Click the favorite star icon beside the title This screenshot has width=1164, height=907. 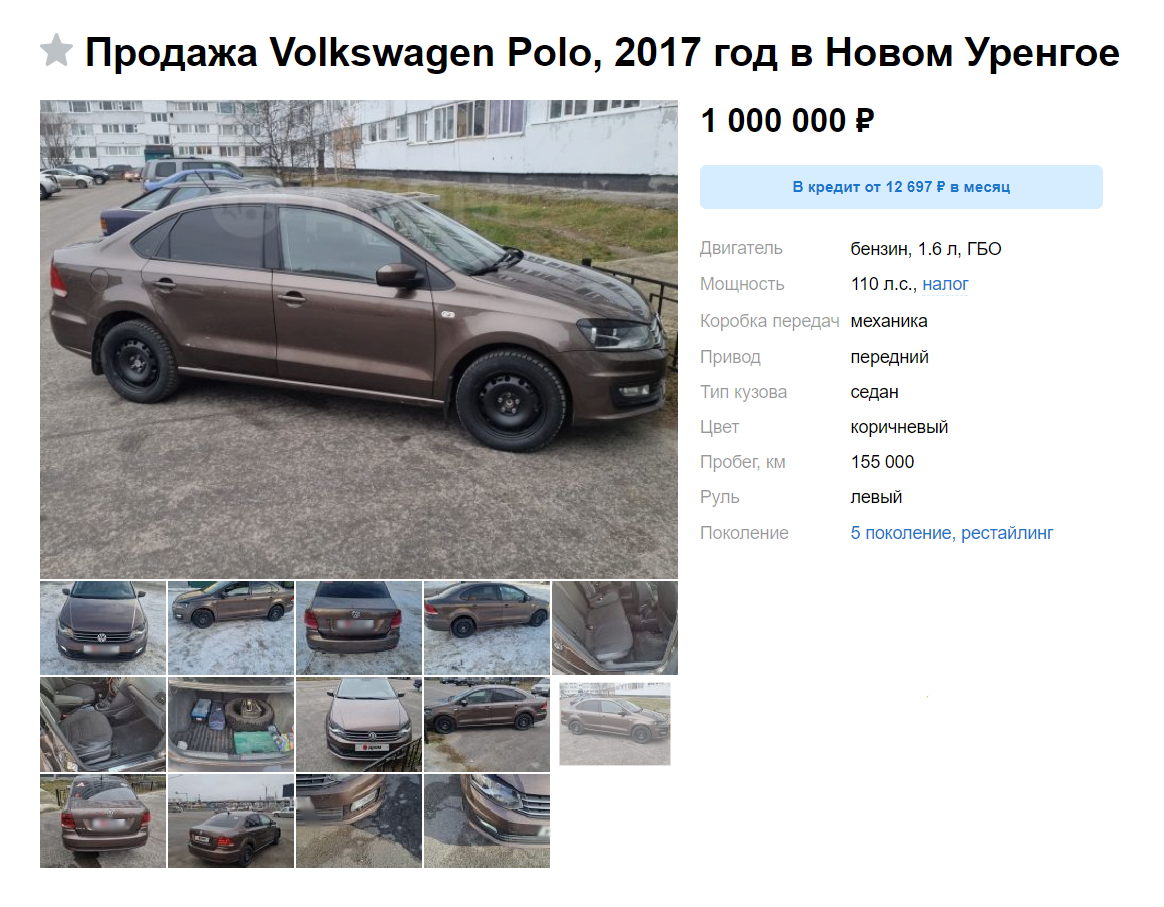click(x=56, y=51)
